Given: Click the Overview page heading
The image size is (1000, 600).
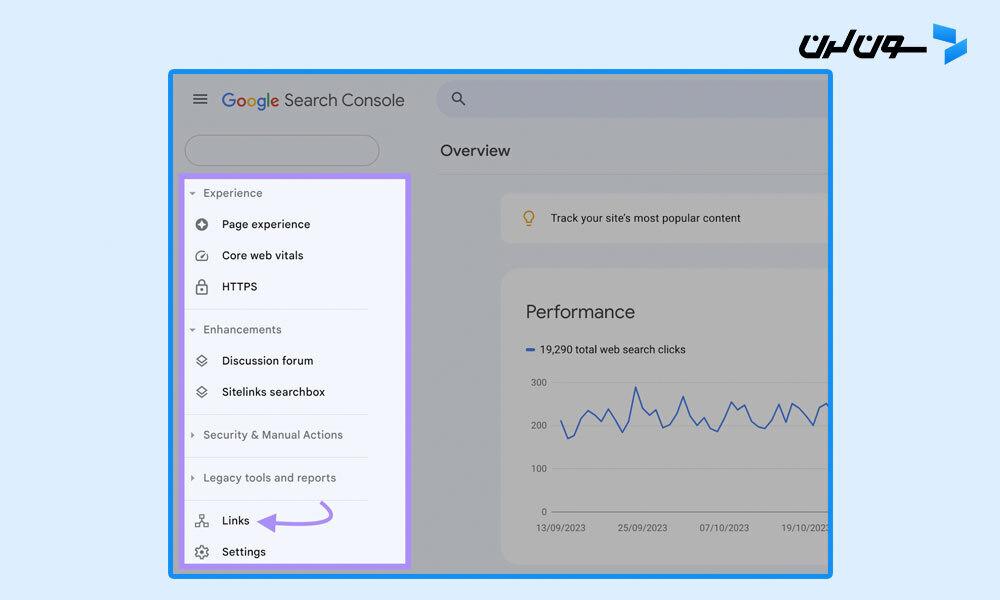Looking at the screenshot, I should [475, 150].
